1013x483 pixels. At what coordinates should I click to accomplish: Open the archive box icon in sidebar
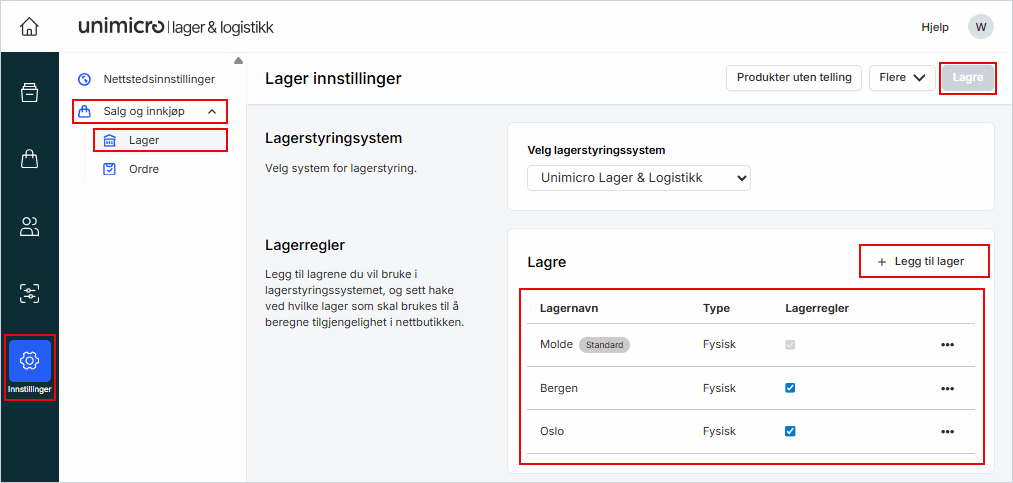(29, 93)
